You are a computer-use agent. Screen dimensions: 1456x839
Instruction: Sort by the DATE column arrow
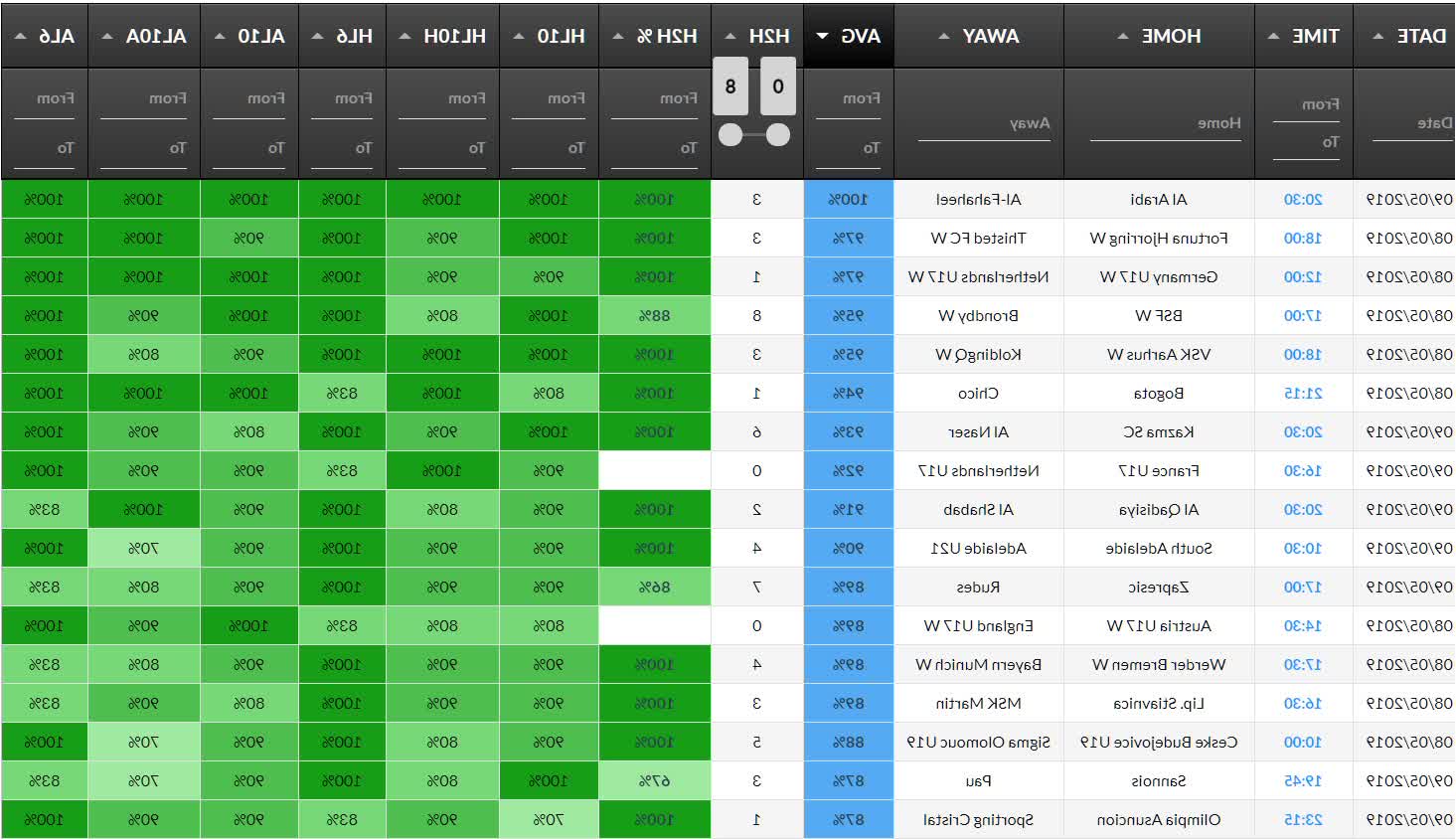(1377, 37)
